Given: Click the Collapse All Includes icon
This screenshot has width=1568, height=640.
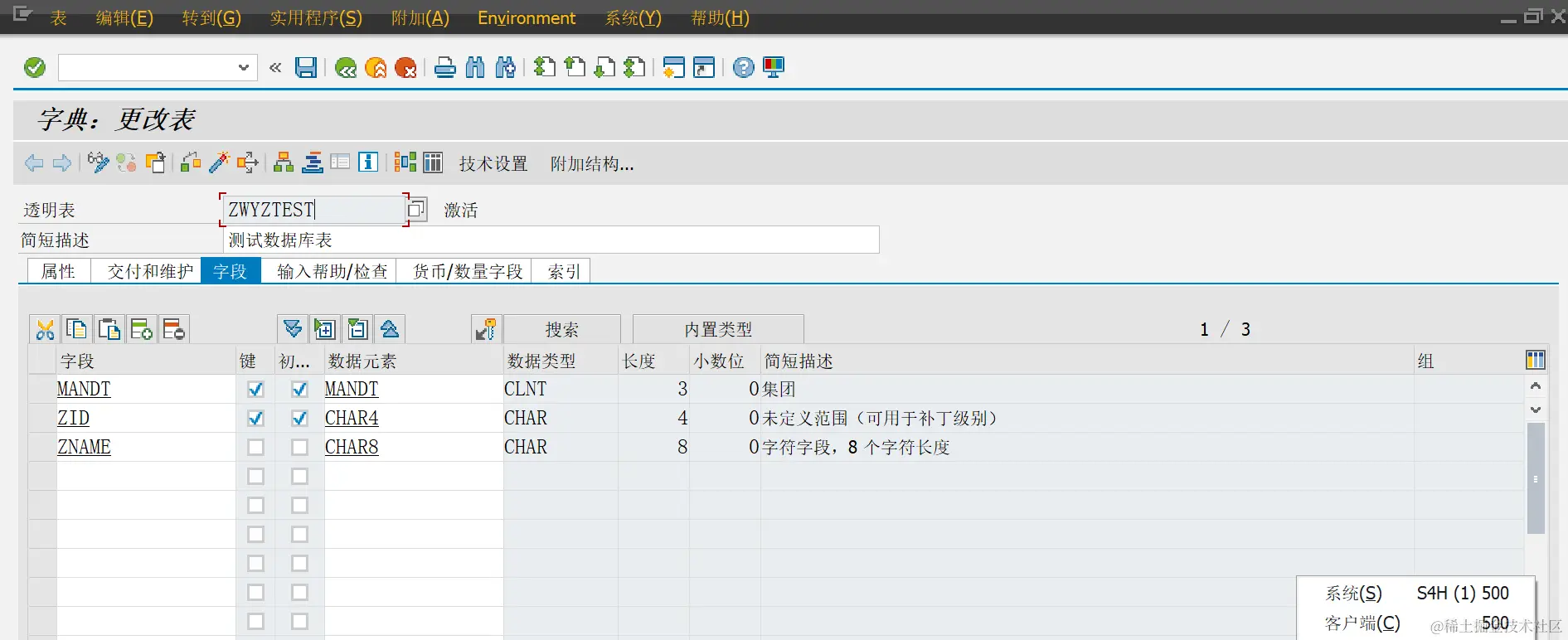Looking at the screenshot, I should (390, 329).
